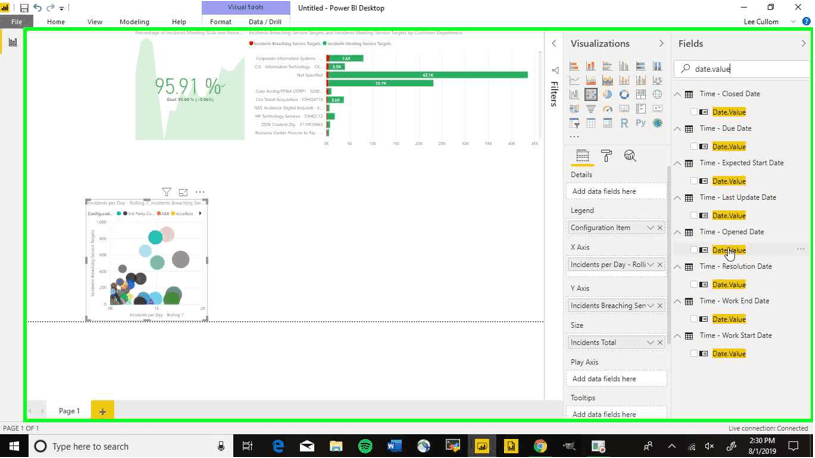Open the Configuration Item field dropdown
This screenshot has height=458, width=815.
(650, 228)
